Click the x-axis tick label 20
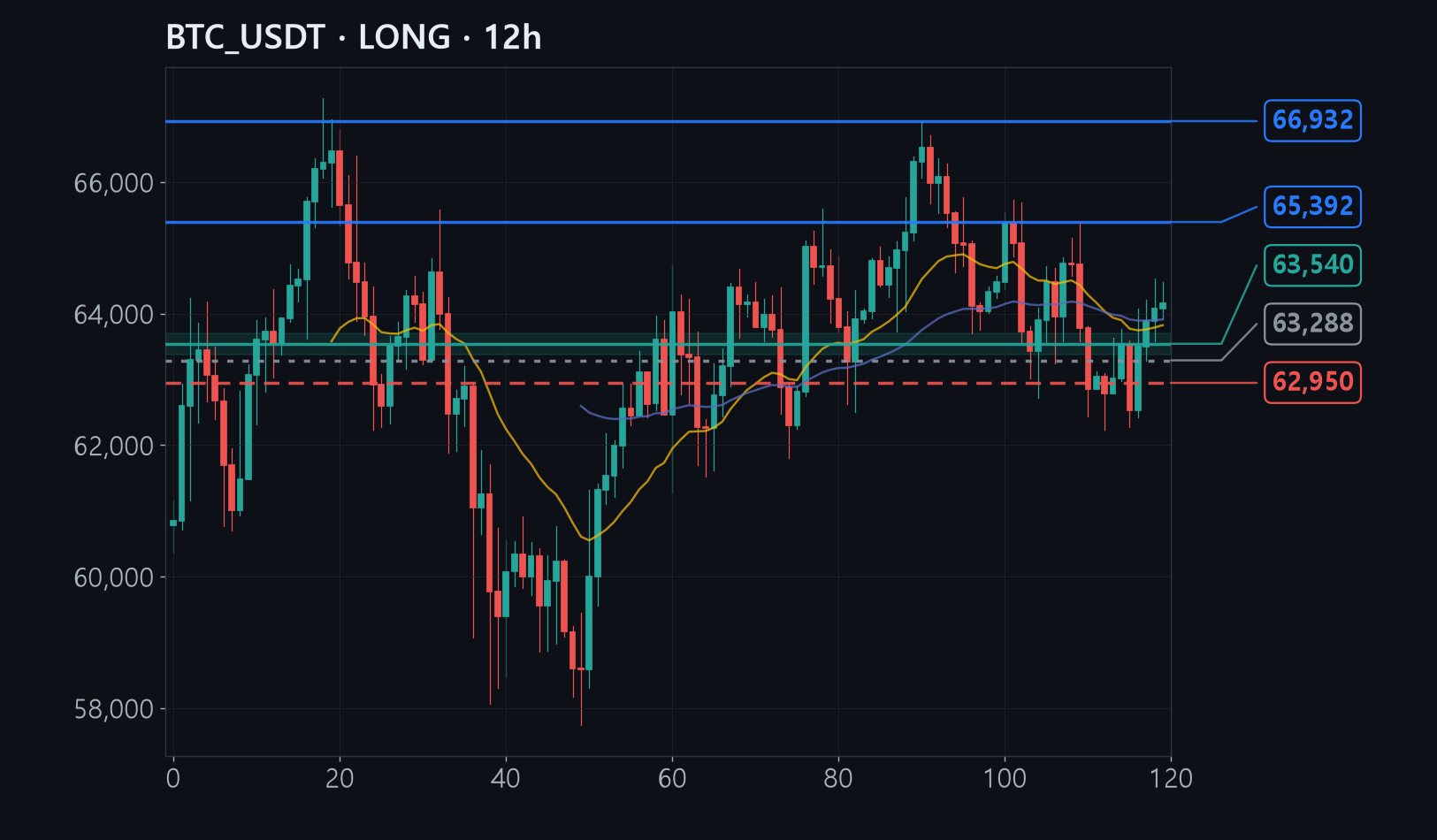1437x840 pixels. (x=340, y=778)
